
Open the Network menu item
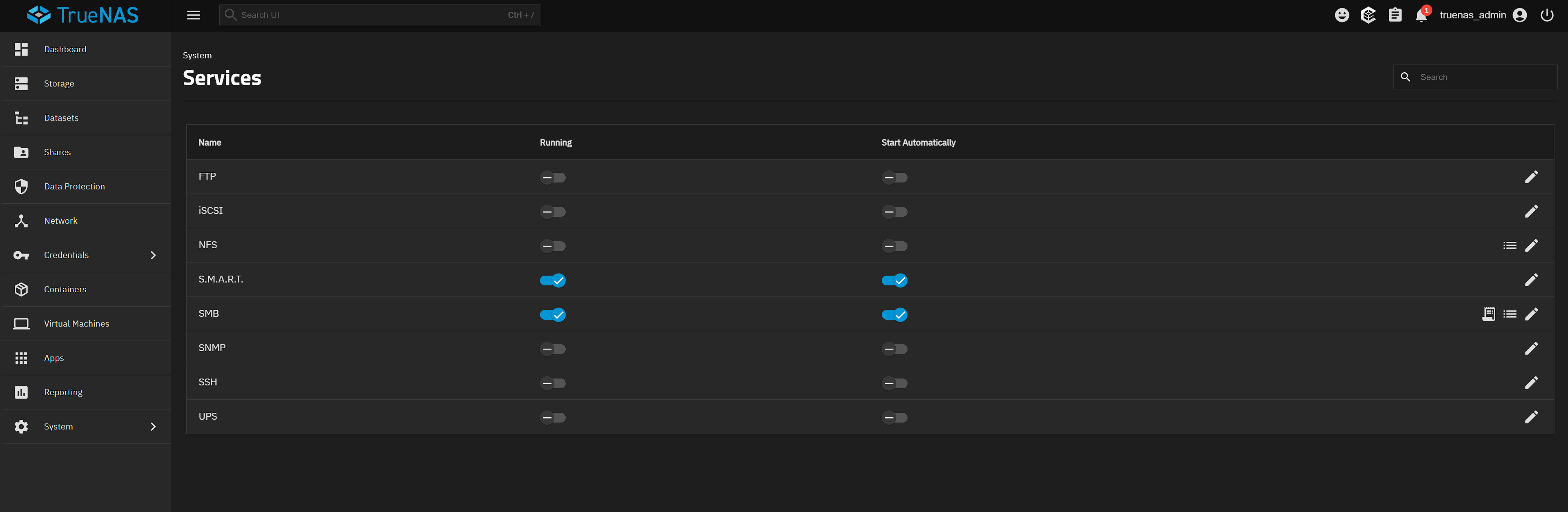85,221
